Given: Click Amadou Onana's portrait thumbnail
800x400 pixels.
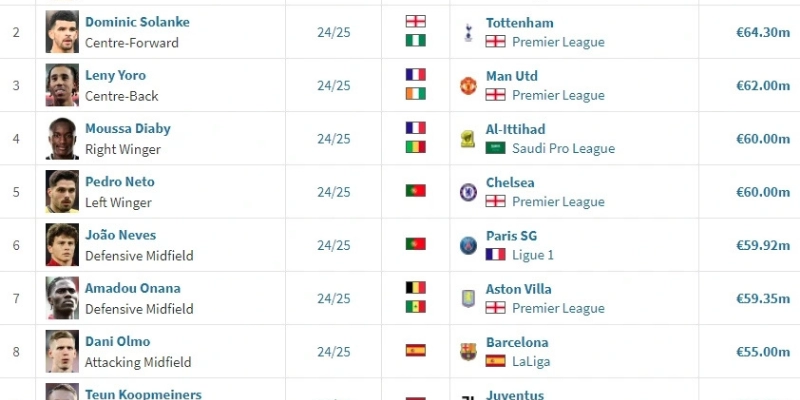Looking at the screenshot, I should pyautogui.click(x=62, y=298).
